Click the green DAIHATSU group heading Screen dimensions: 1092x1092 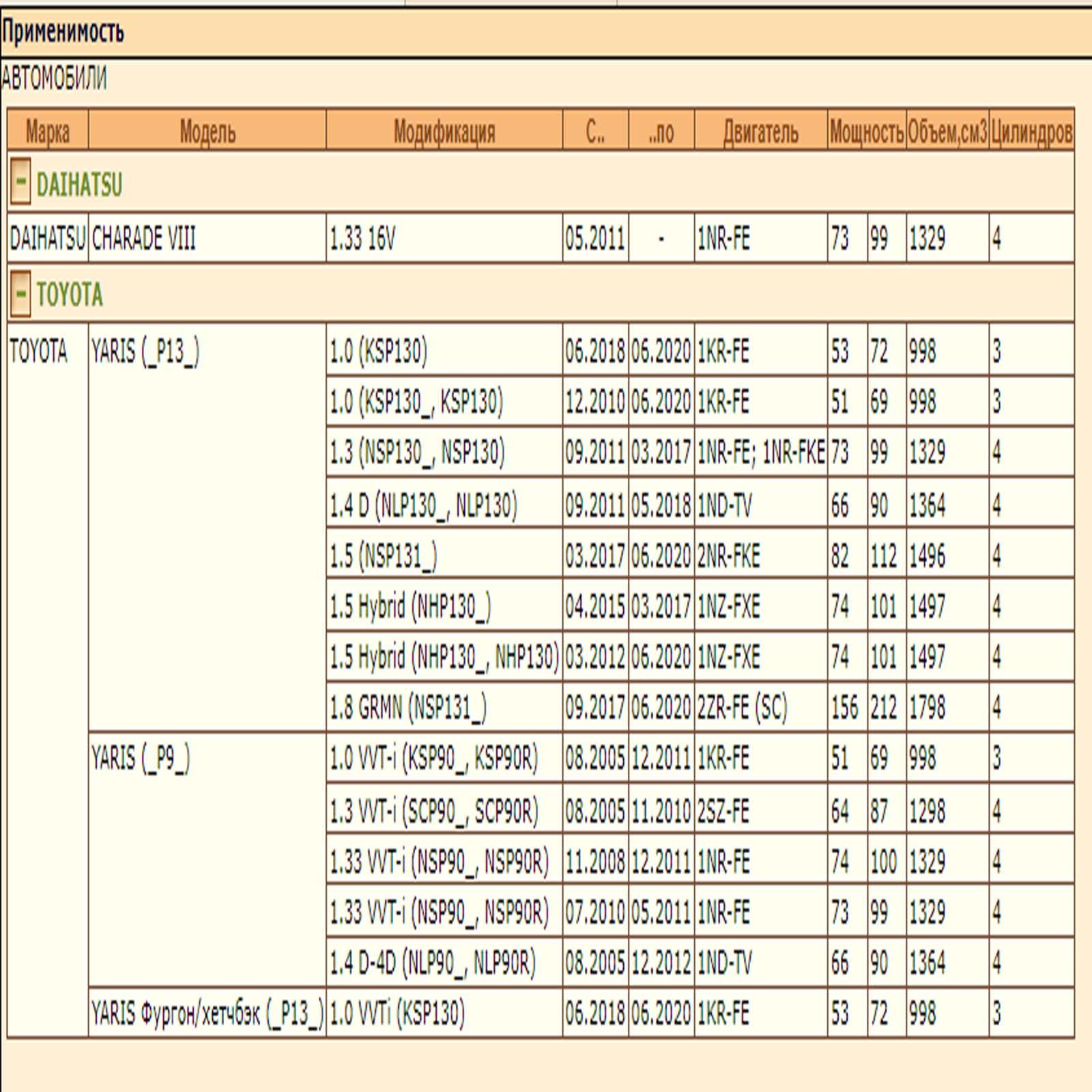[x=79, y=185]
